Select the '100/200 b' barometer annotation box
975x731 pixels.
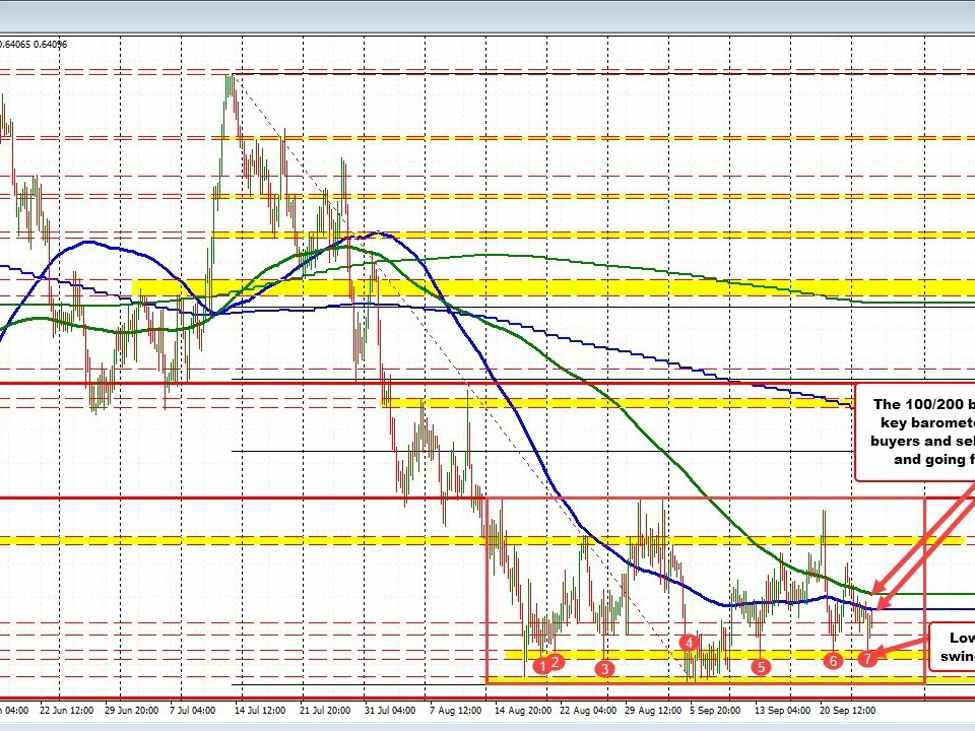(x=915, y=431)
